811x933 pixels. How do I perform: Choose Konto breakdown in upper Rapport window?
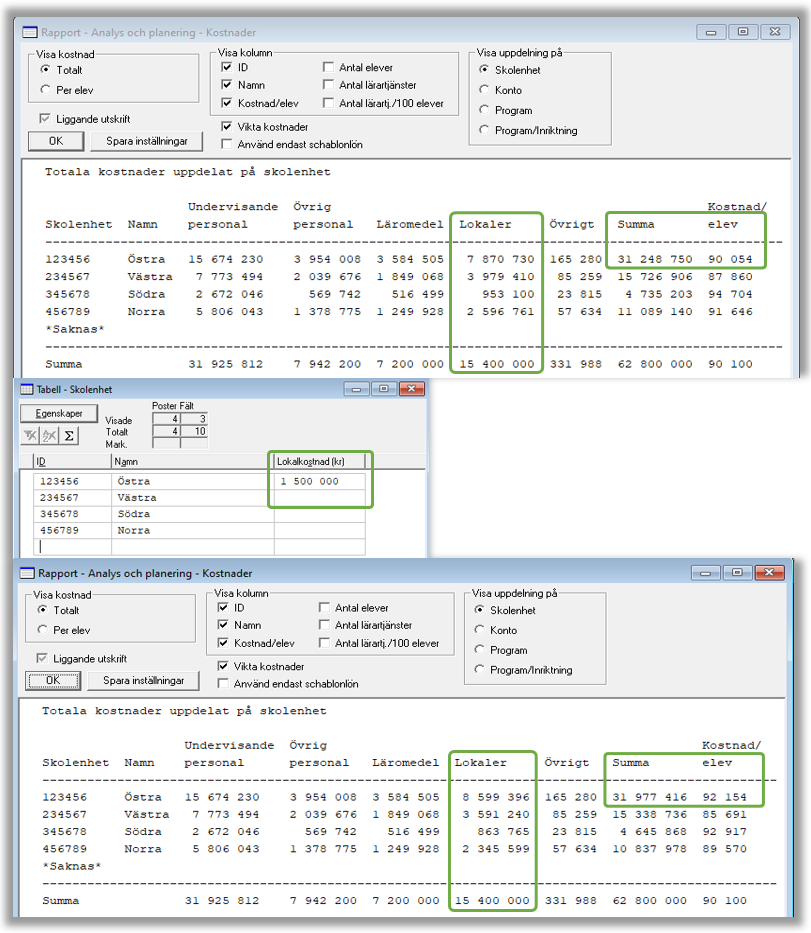(x=484, y=90)
